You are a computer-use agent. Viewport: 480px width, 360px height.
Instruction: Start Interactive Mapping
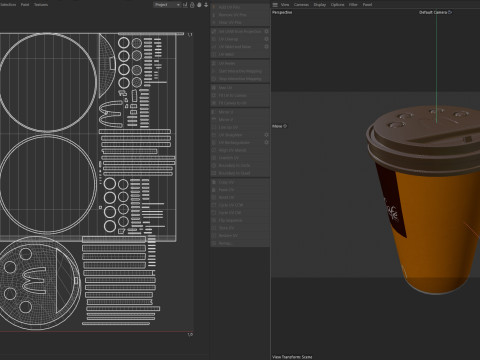[x=240, y=71]
